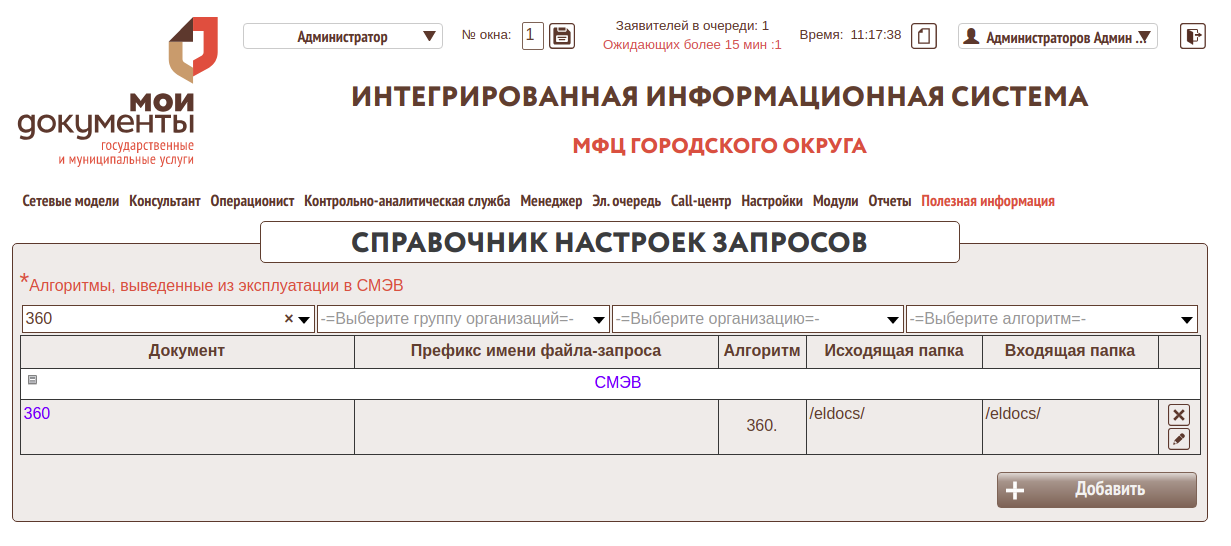Edit the 360 row with pencil icon
Image resolution: width=1231 pixels, height=546 pixels.
click(x=1179, y=439)
